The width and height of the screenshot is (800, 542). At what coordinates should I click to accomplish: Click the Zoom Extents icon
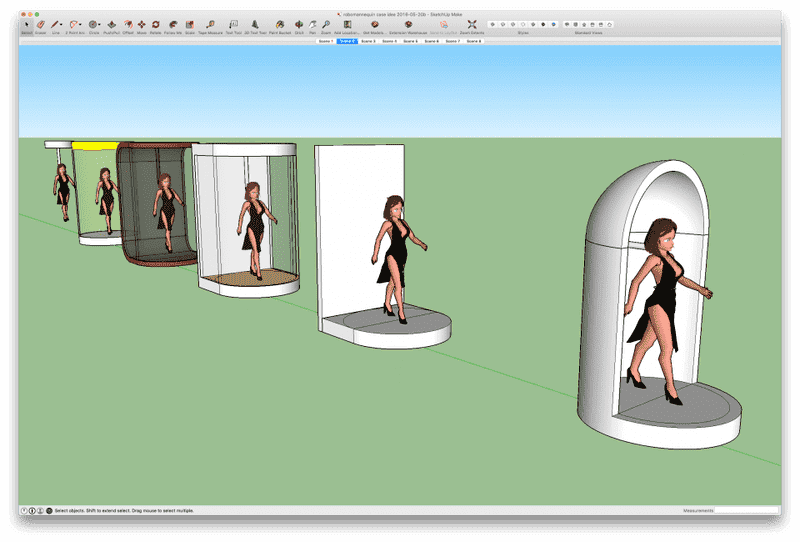click(472, 24)
